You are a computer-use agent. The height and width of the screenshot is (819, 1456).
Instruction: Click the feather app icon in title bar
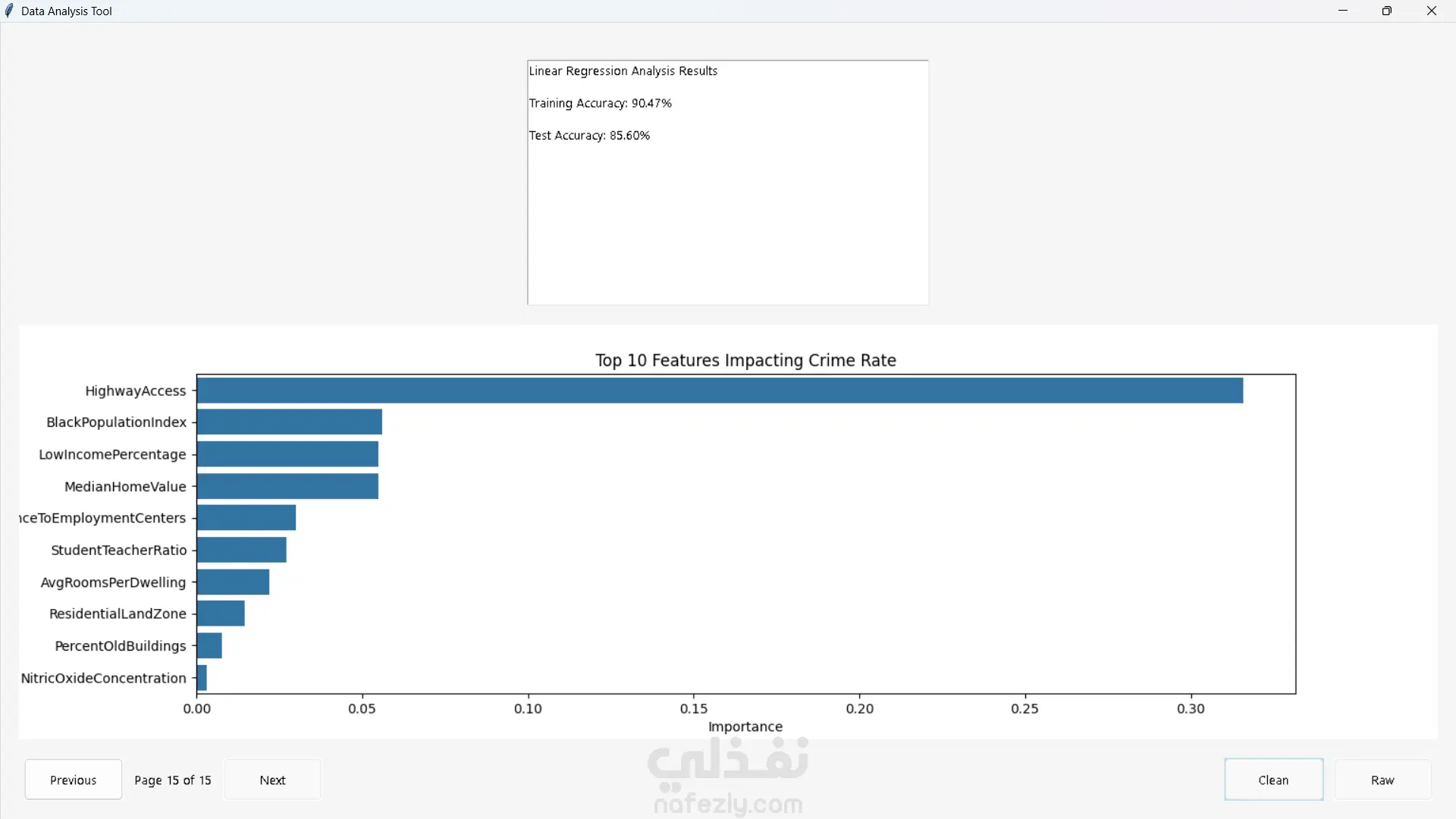[x=9, y=11]
